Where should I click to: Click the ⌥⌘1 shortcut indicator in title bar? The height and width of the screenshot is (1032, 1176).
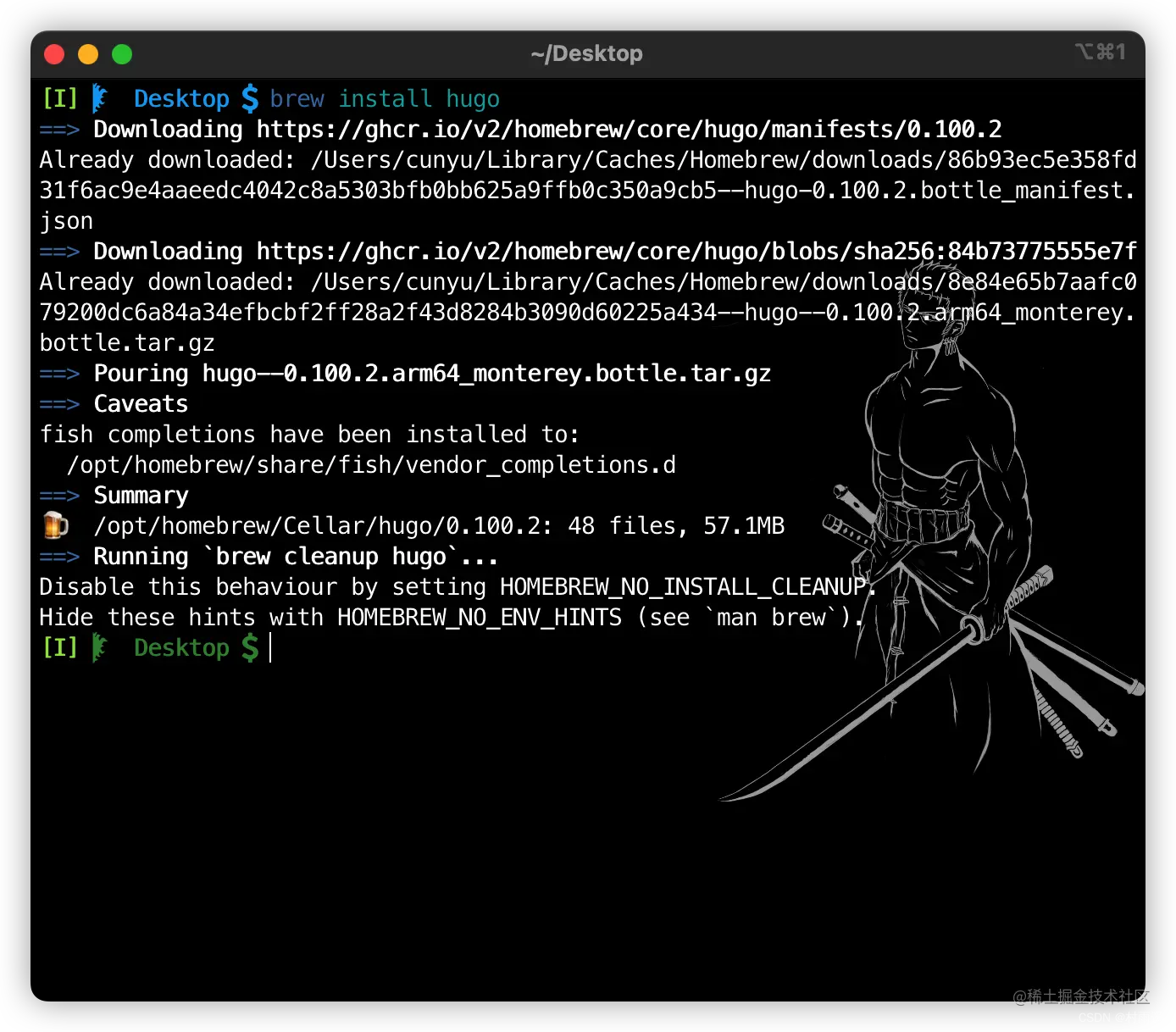(x=1101, y=53)
